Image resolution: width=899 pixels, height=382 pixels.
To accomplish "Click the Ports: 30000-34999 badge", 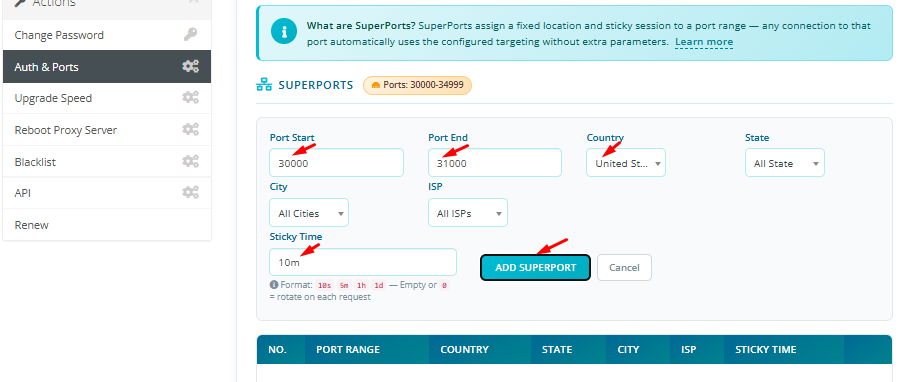I will 417,85.
